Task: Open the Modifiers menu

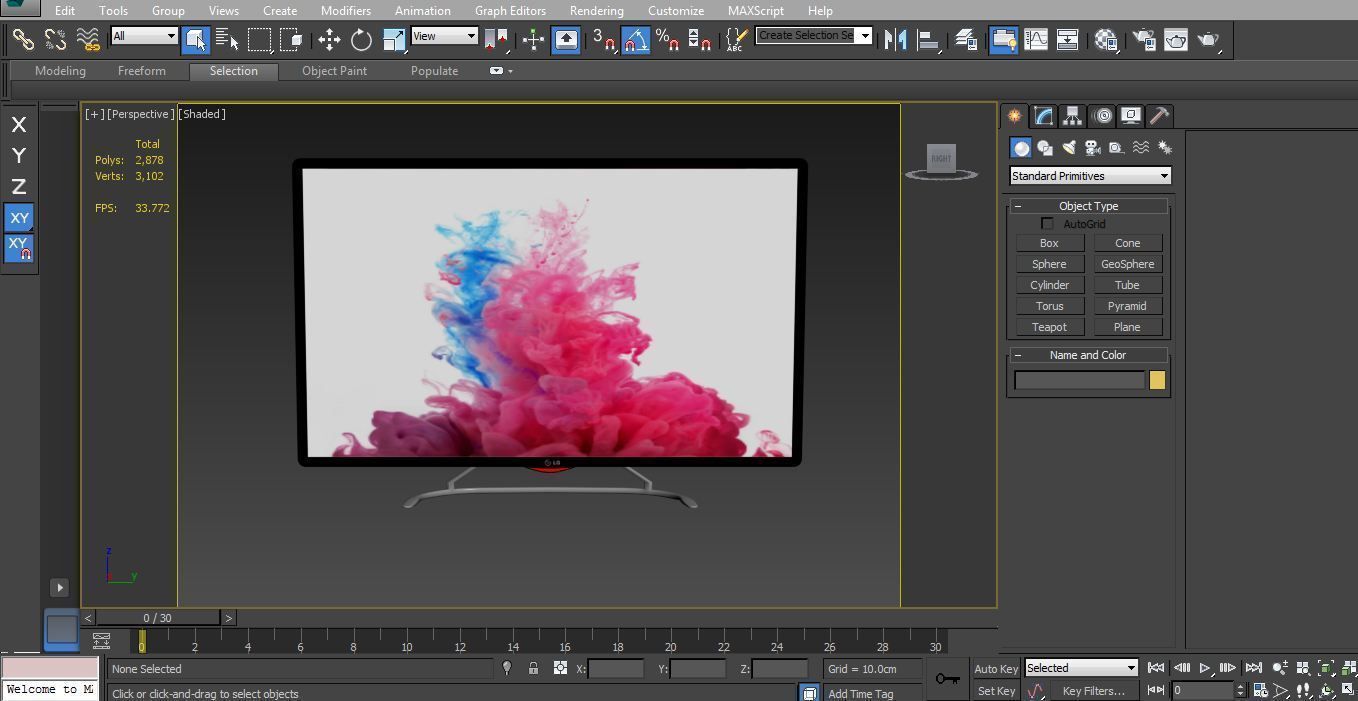Action: (x=345, y=10)
